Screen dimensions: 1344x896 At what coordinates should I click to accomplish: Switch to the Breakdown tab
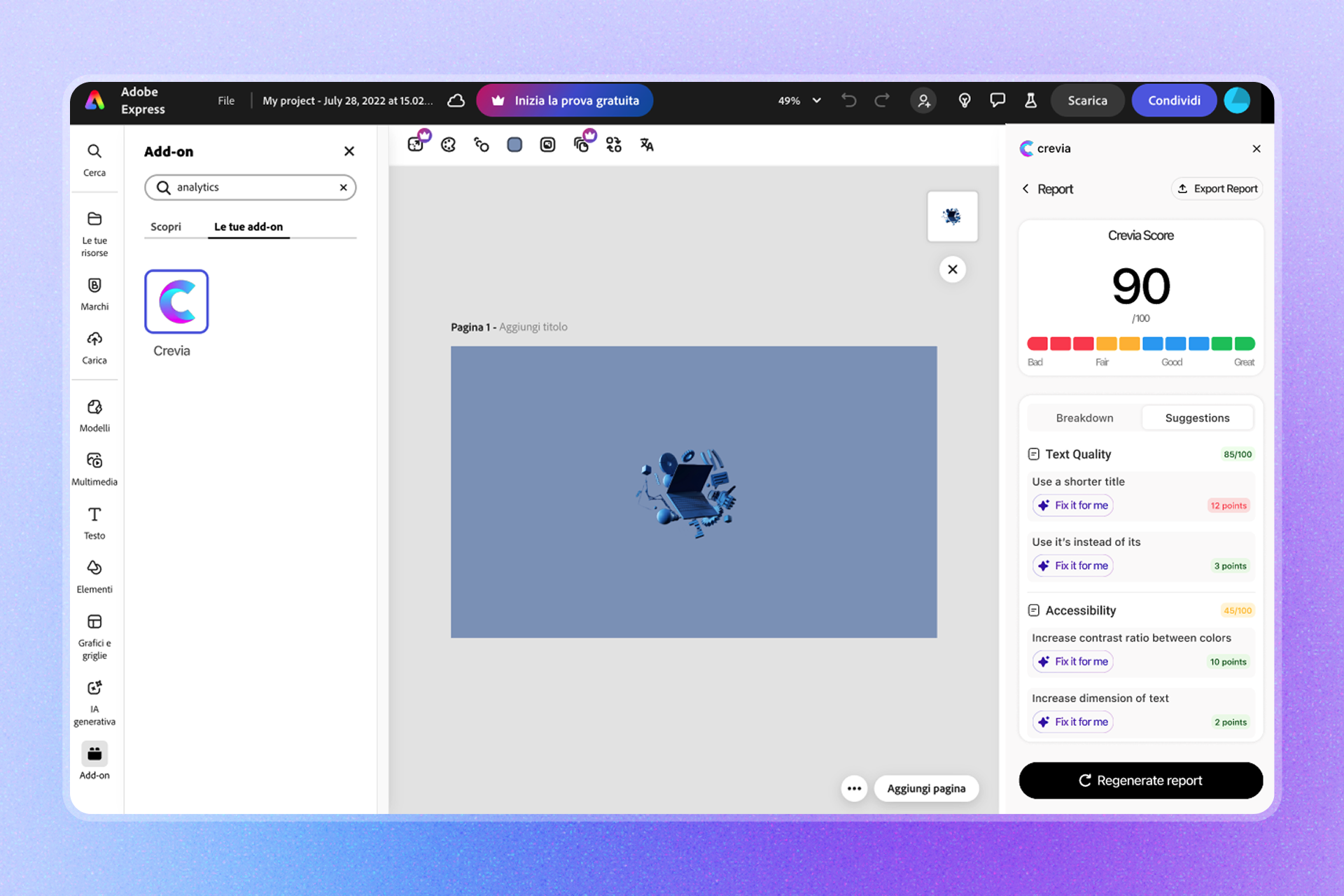click(1084, 418)
